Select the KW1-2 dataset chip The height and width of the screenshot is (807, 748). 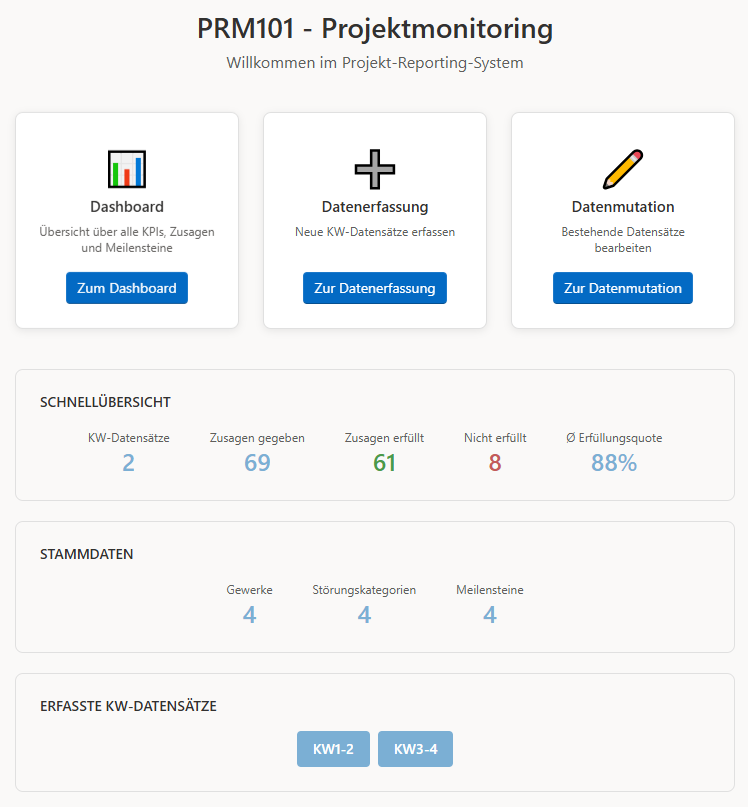point(333,749)
